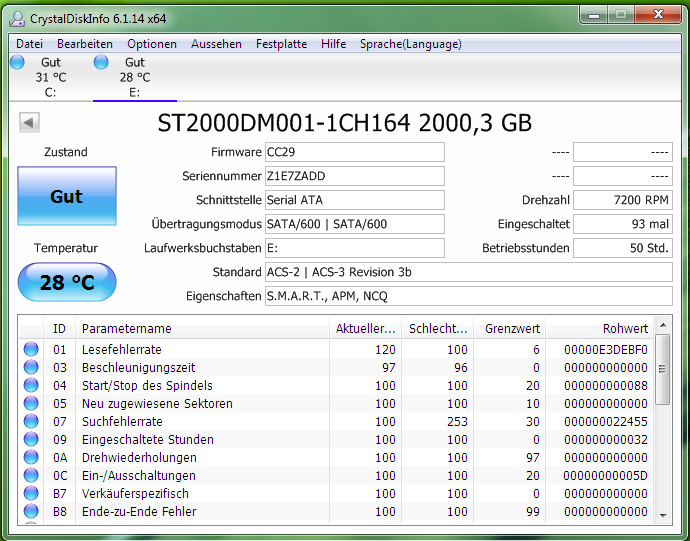The width and height of the screenshot is (690, 541).
Task: Click the Drehzahl field 7200 RPM
Action: tap(623, 200)
